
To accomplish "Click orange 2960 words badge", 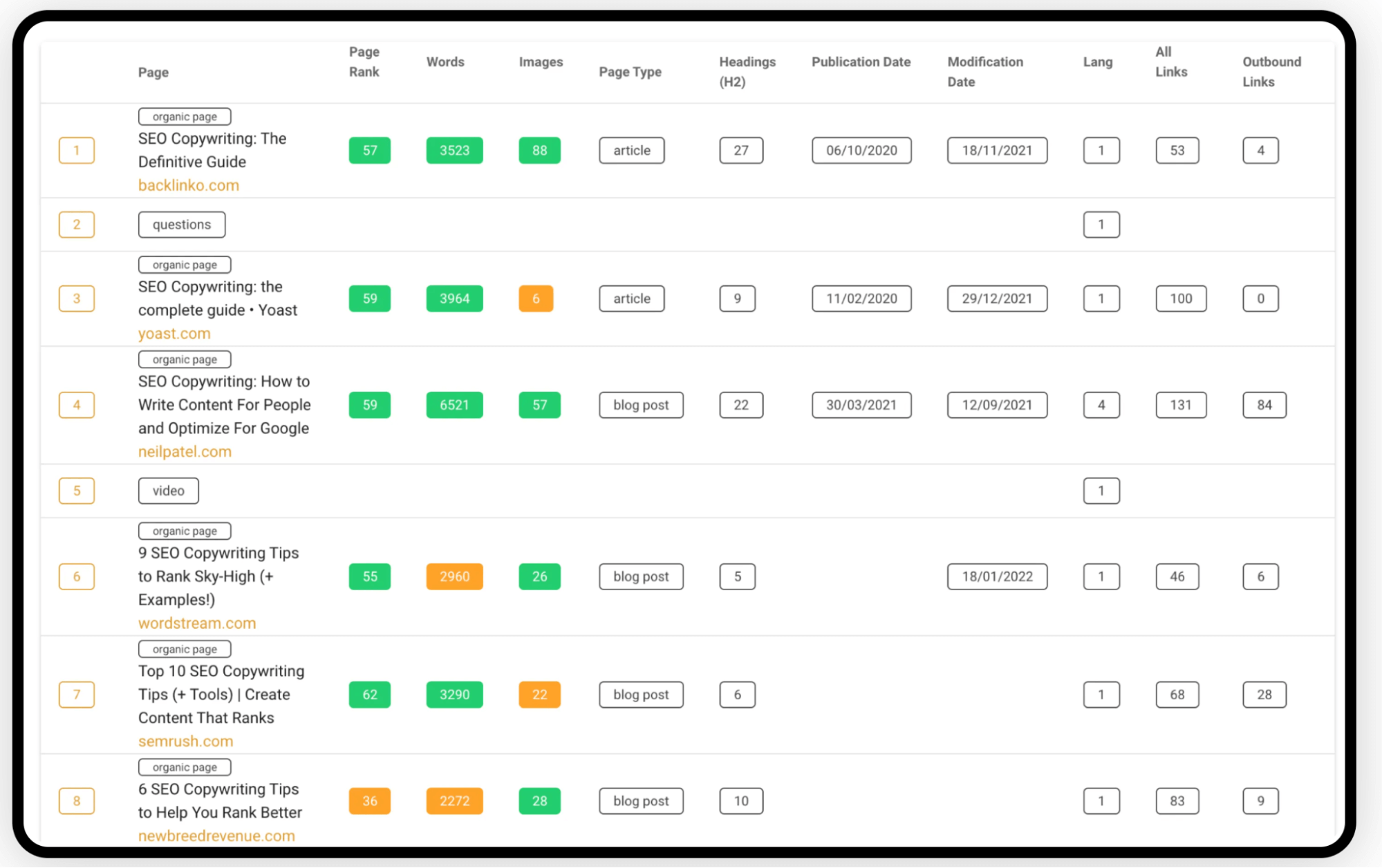I will (x=454, y=576).
